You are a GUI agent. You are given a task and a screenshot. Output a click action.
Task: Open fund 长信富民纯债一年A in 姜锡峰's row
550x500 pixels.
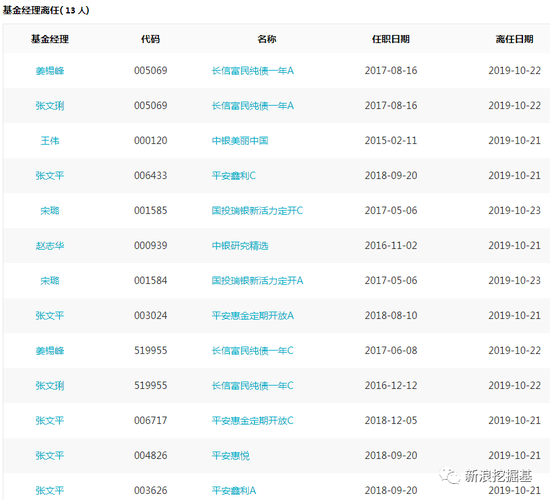(x=253, y=71)
